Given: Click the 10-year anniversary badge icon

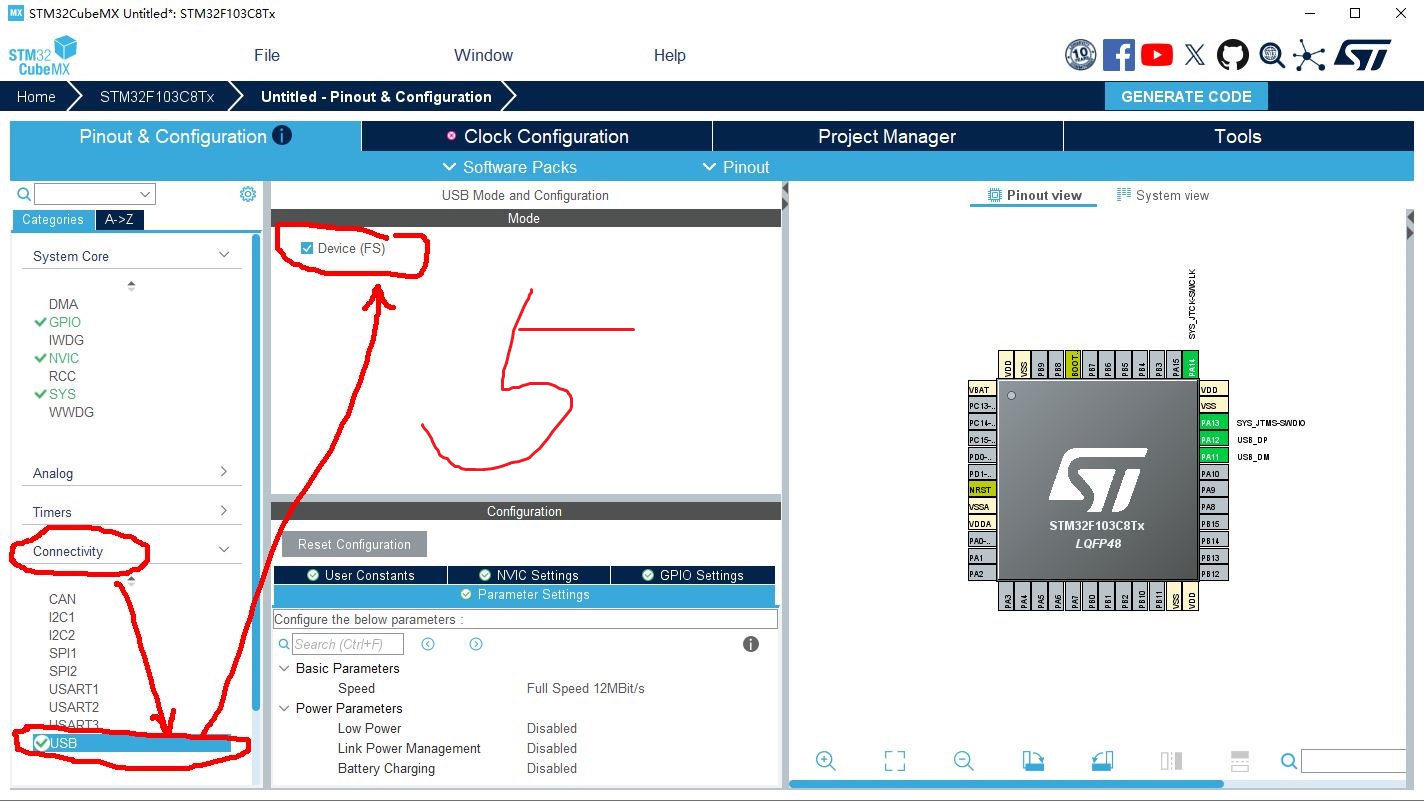Looking at the screenshot, I should (x=1081, y=55).
